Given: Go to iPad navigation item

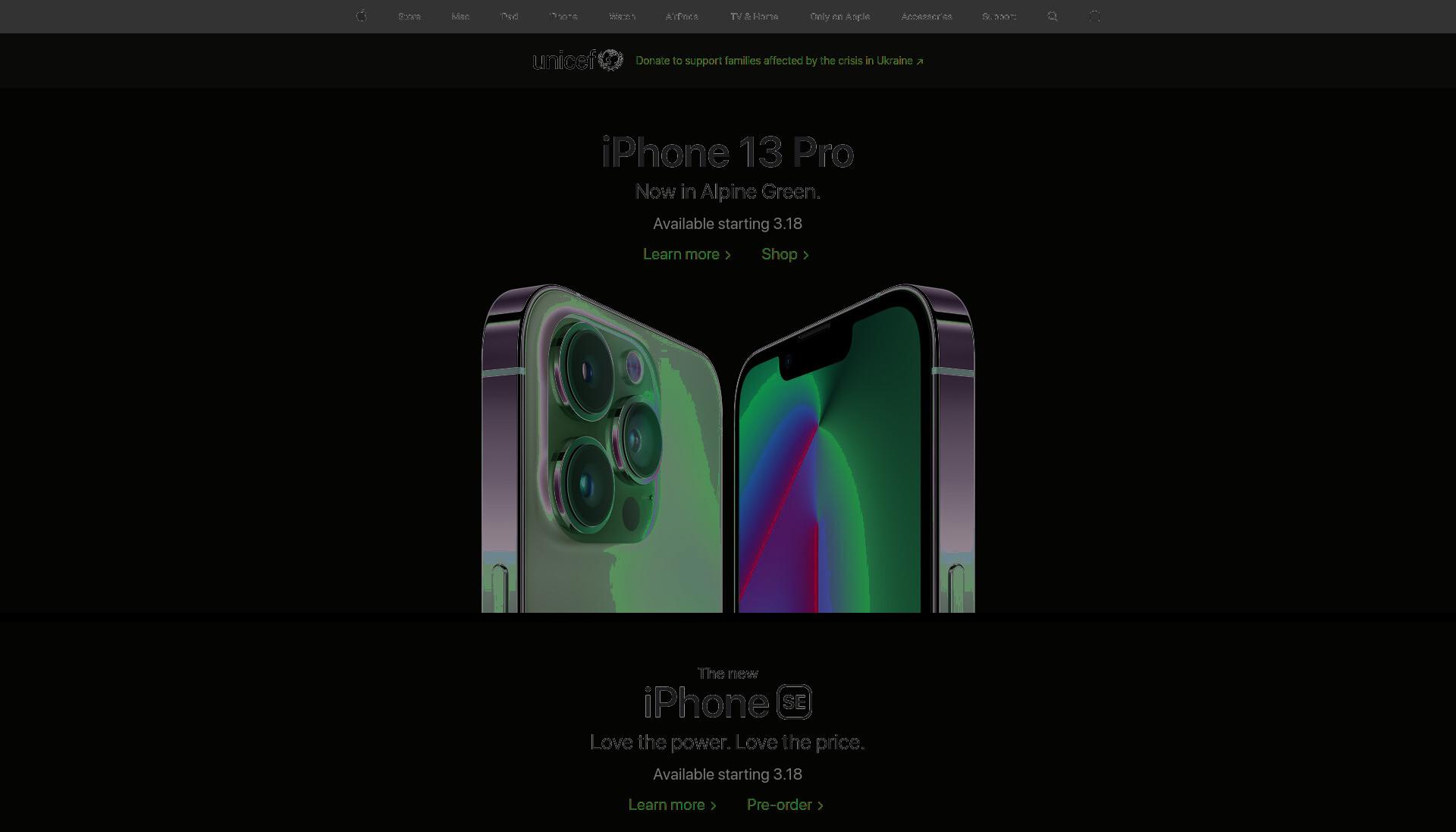Looking at the screenshot, I should click(x=510, y=17).
